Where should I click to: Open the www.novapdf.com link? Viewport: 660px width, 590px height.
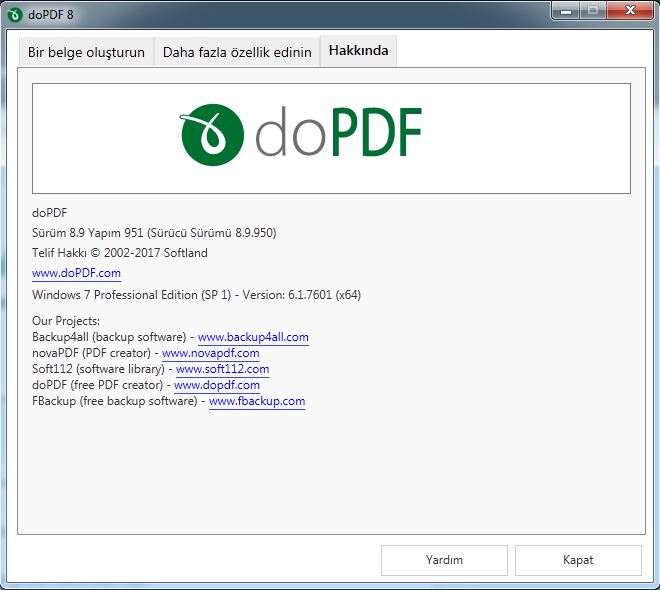pos(210,353)
